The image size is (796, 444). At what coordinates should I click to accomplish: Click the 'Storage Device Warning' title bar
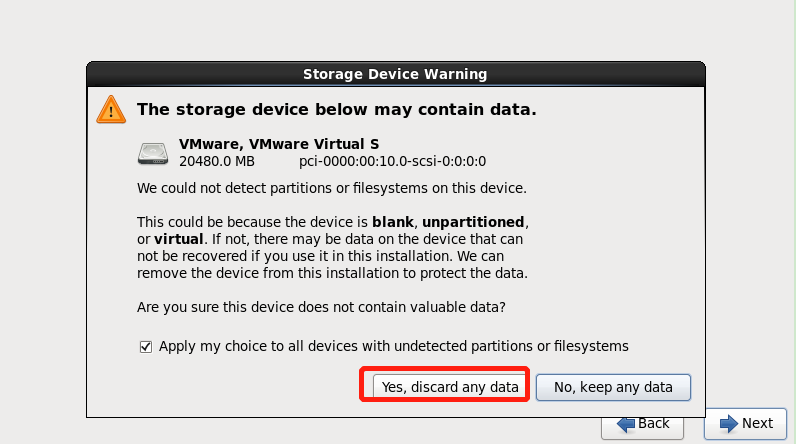(395, 74)
